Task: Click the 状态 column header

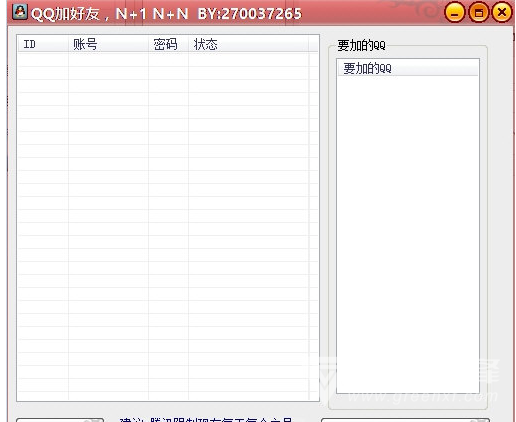Action: click(248, 44)
